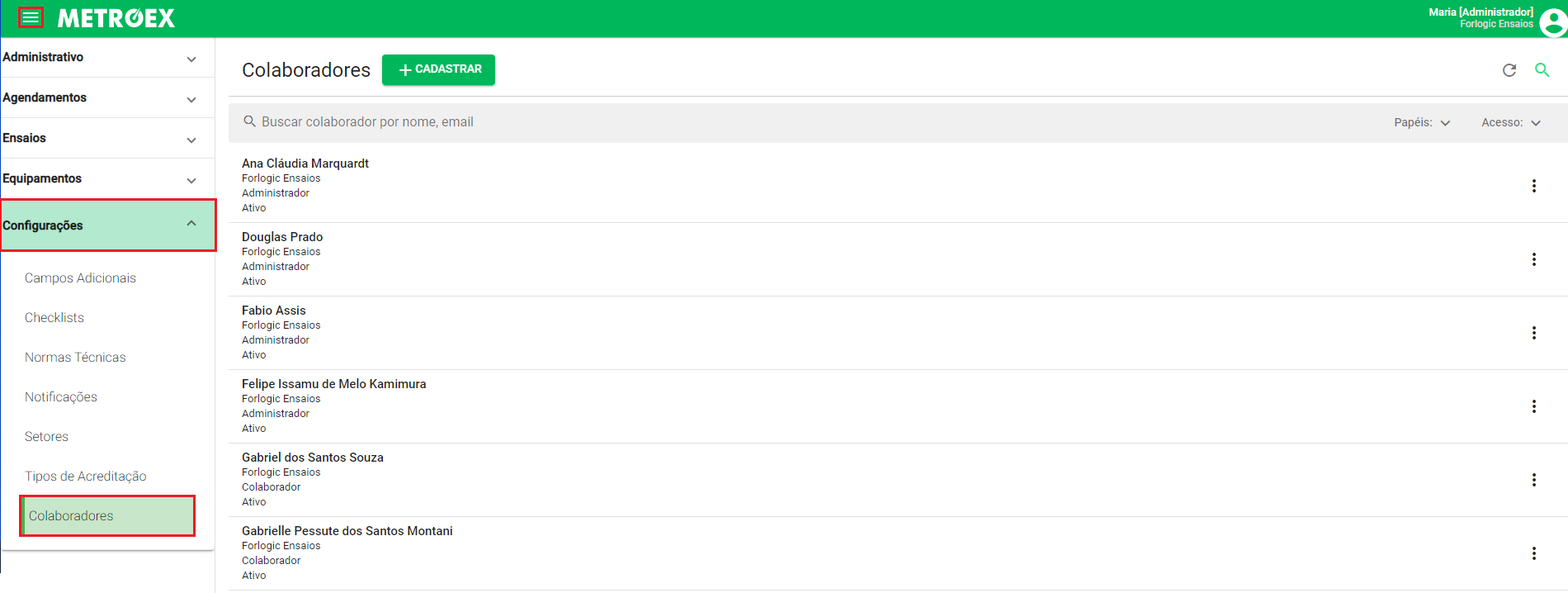Open options menu for Gabrielle Pessute Montani
The image size is (1568, 593).
[x=1534, y=553]
